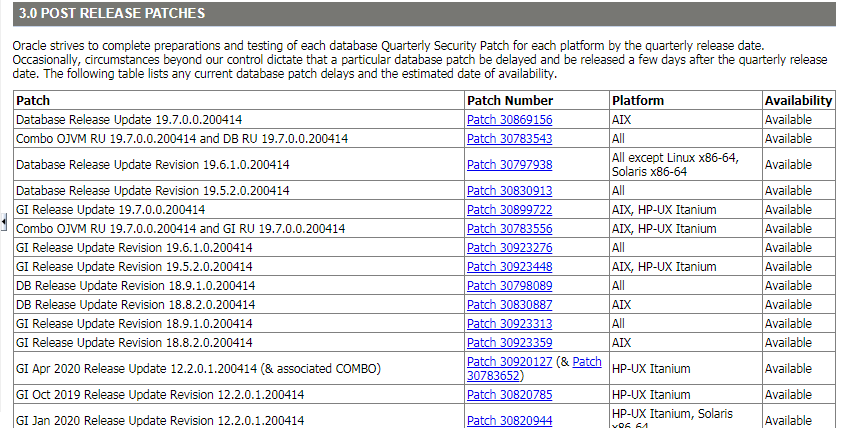This screenshot has height=428, width=851.
Task: Select 'DB Release Update Revision 18.9.1.0.200414' cell
Action: (x=239, y=286)
